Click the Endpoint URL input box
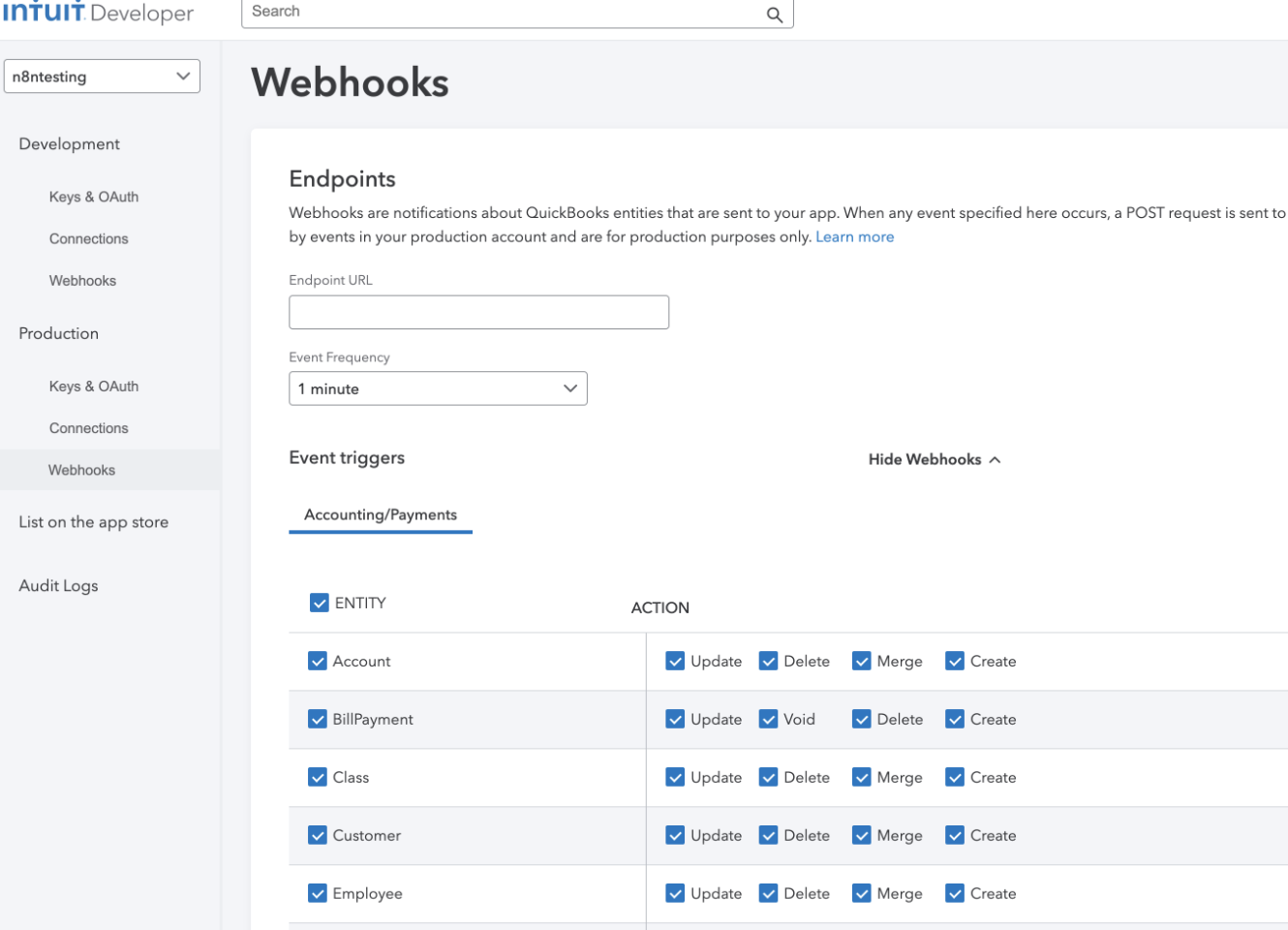 pos(478,311)
